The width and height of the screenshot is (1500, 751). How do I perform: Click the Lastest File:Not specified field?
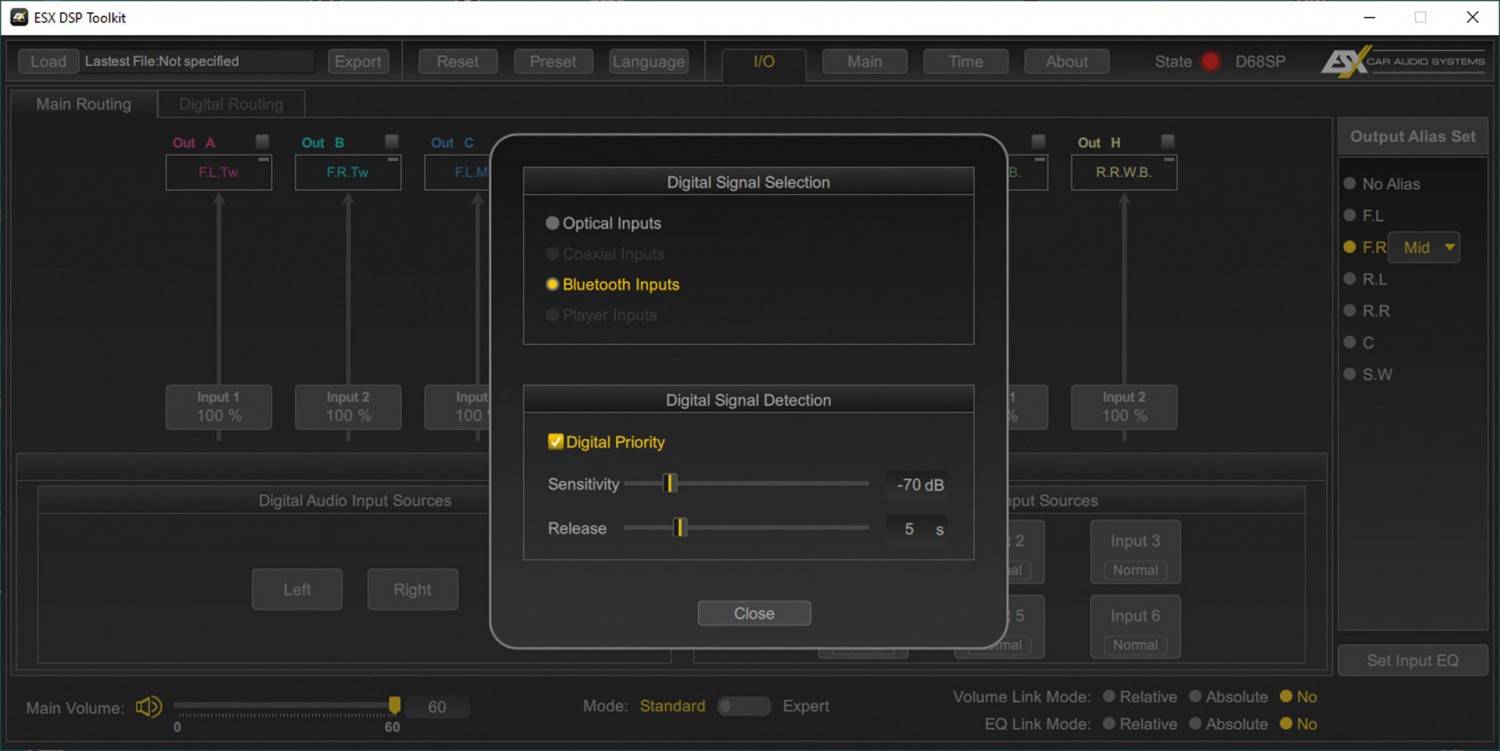pos(197,61)
